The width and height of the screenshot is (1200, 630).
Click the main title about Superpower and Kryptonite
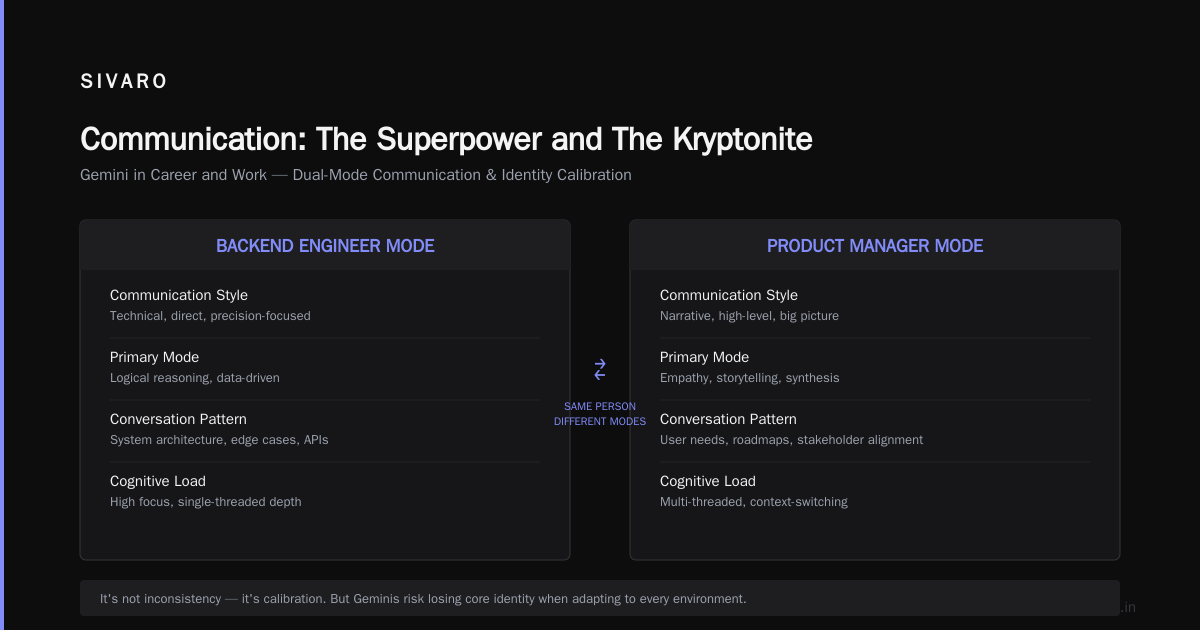pyautogui.click(x=446, y=139)
